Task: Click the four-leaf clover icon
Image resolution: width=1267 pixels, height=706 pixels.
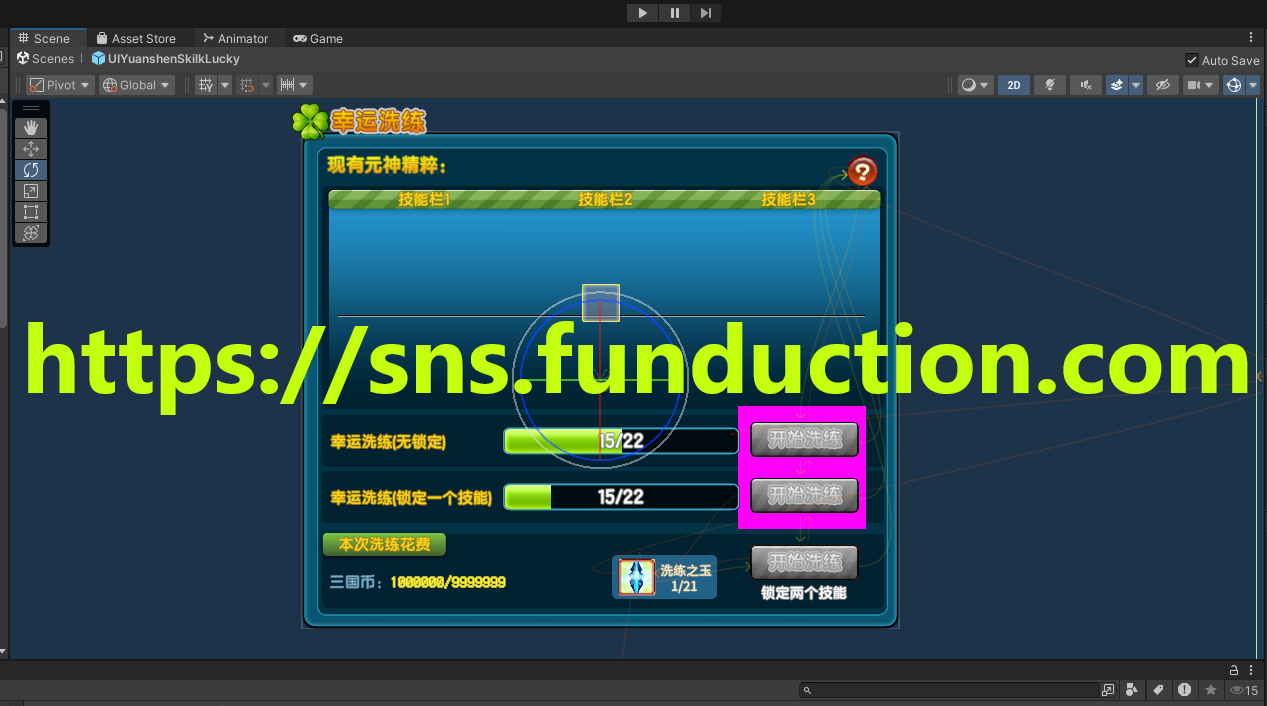Action: pyautogui.click(x=310, y=122)
